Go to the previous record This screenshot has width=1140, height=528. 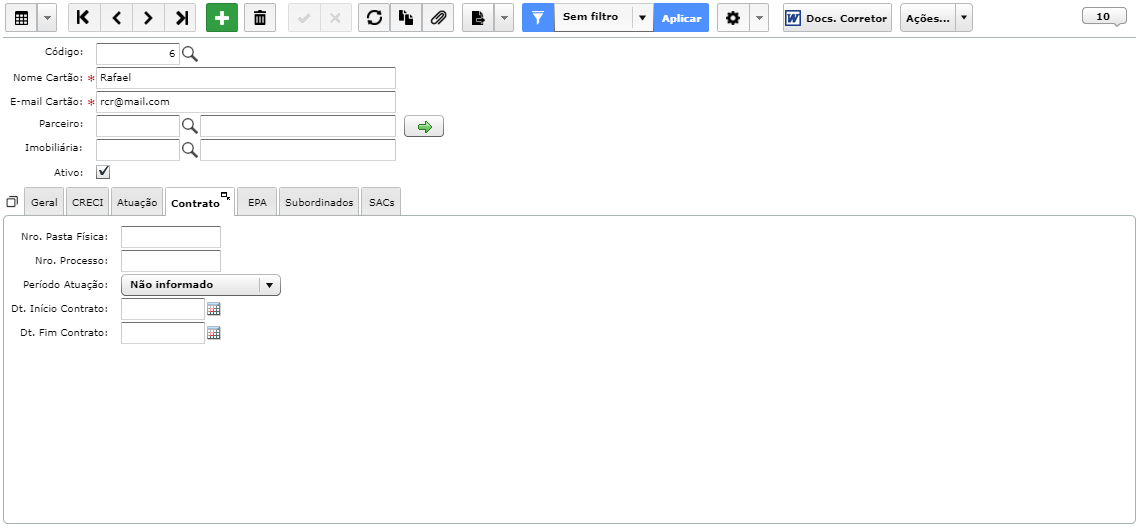pos(116,18)
